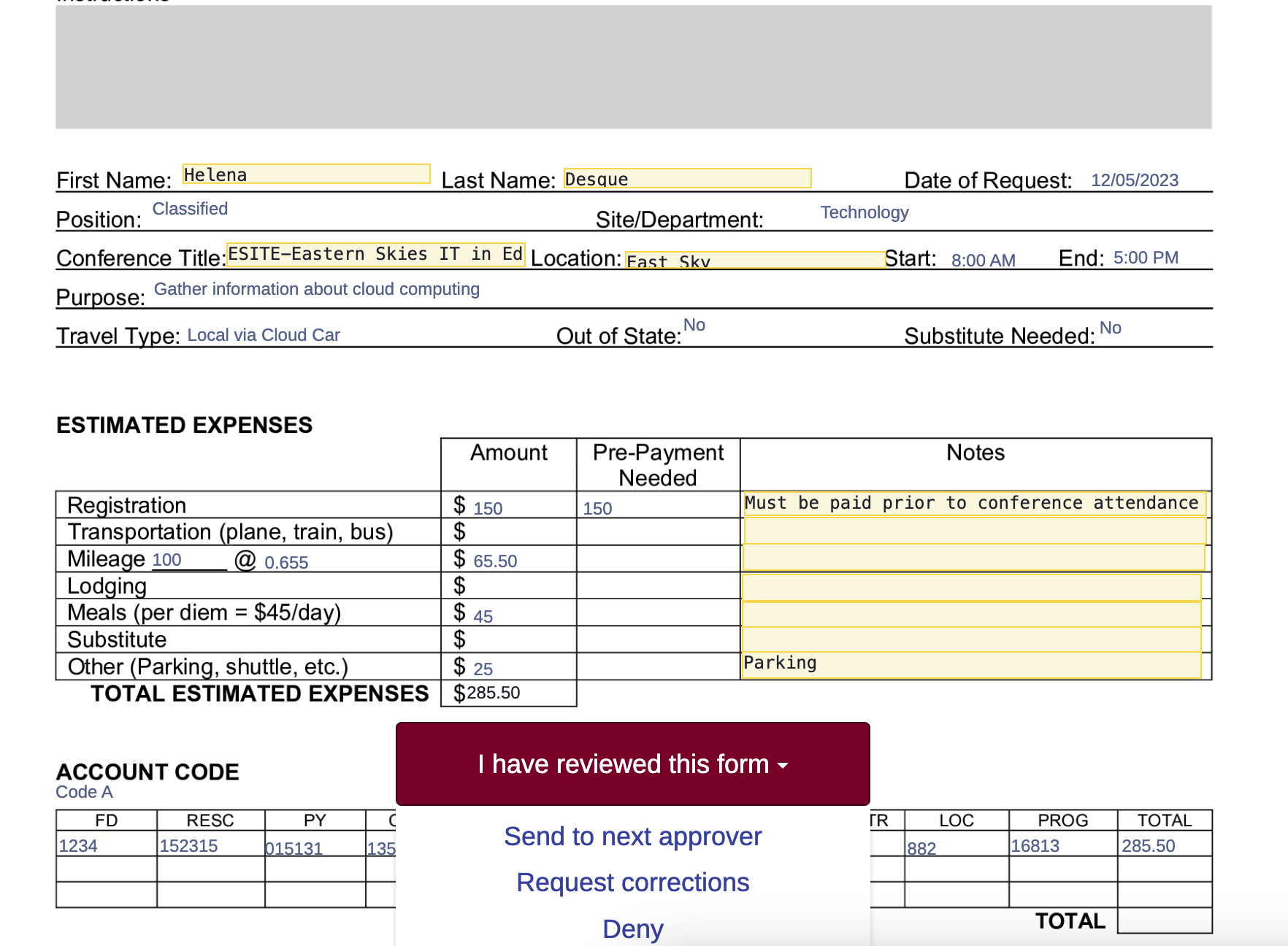Select Travel Type 'Local via Cloud Car'
This screenshot has width=1288, height=946.
264,335
